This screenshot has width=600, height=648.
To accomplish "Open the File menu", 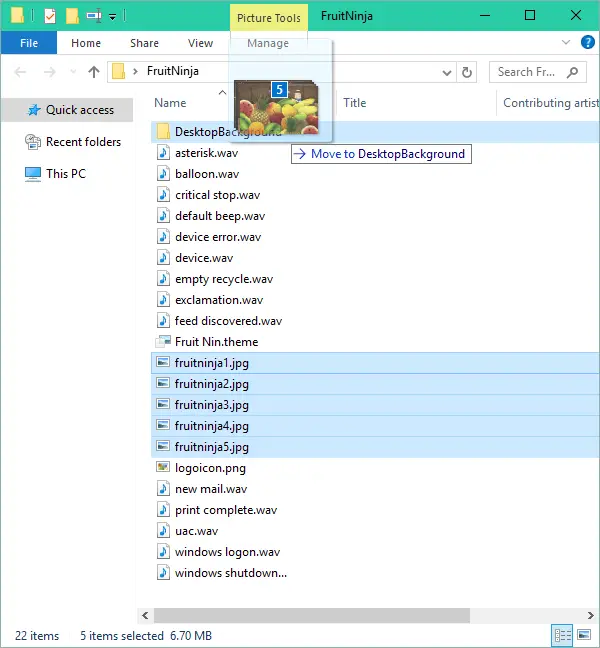I will coord(29,43).
